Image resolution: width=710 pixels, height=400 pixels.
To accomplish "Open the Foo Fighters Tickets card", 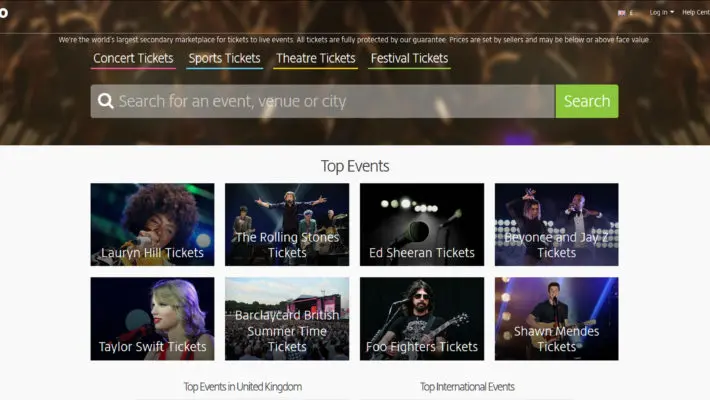I will click(422, 318).
